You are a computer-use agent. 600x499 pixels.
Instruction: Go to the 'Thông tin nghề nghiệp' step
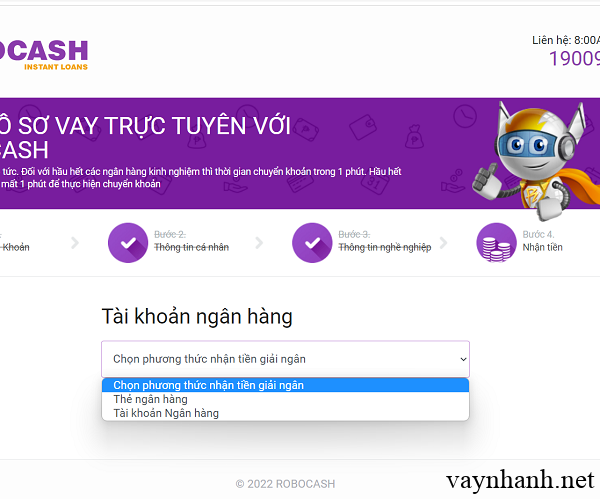pos(385,247)
